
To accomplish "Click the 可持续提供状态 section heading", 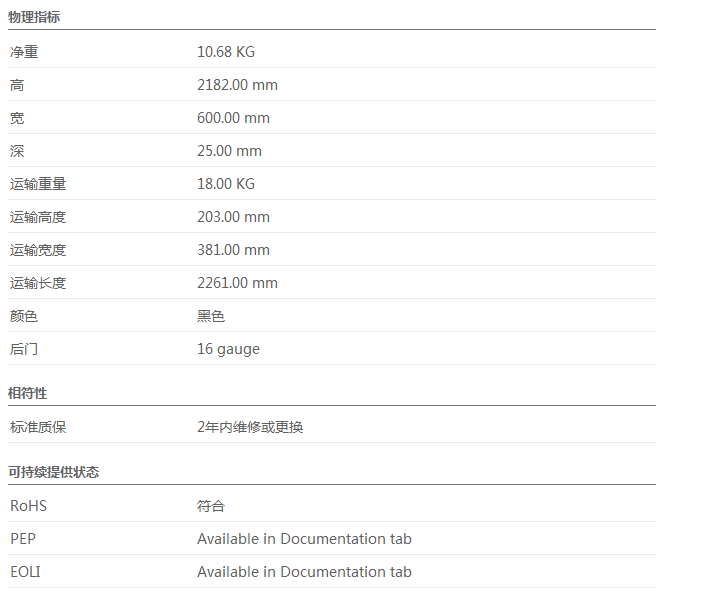I will [x=53, y=472].
